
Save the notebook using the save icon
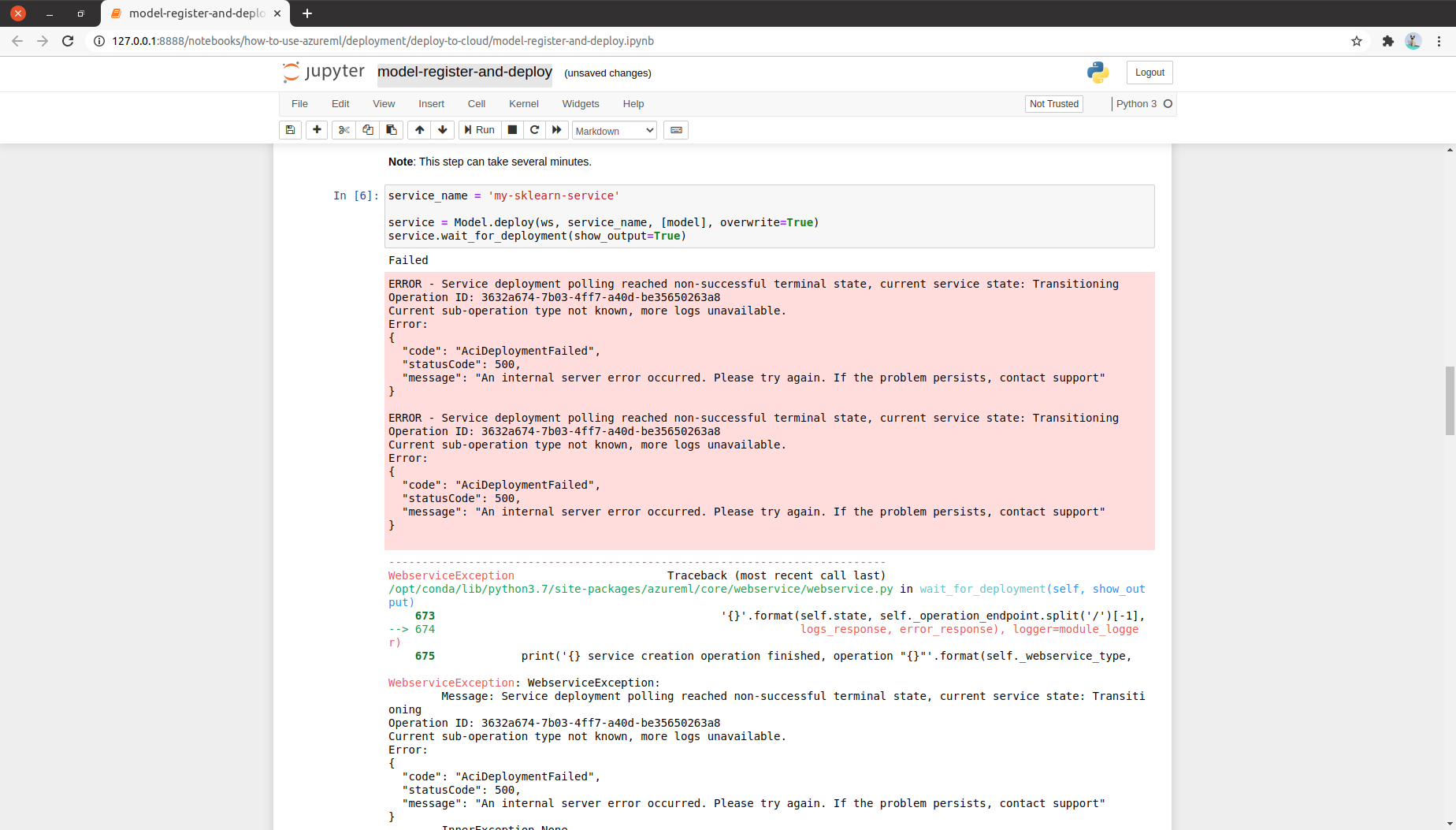tap(289, 130)
